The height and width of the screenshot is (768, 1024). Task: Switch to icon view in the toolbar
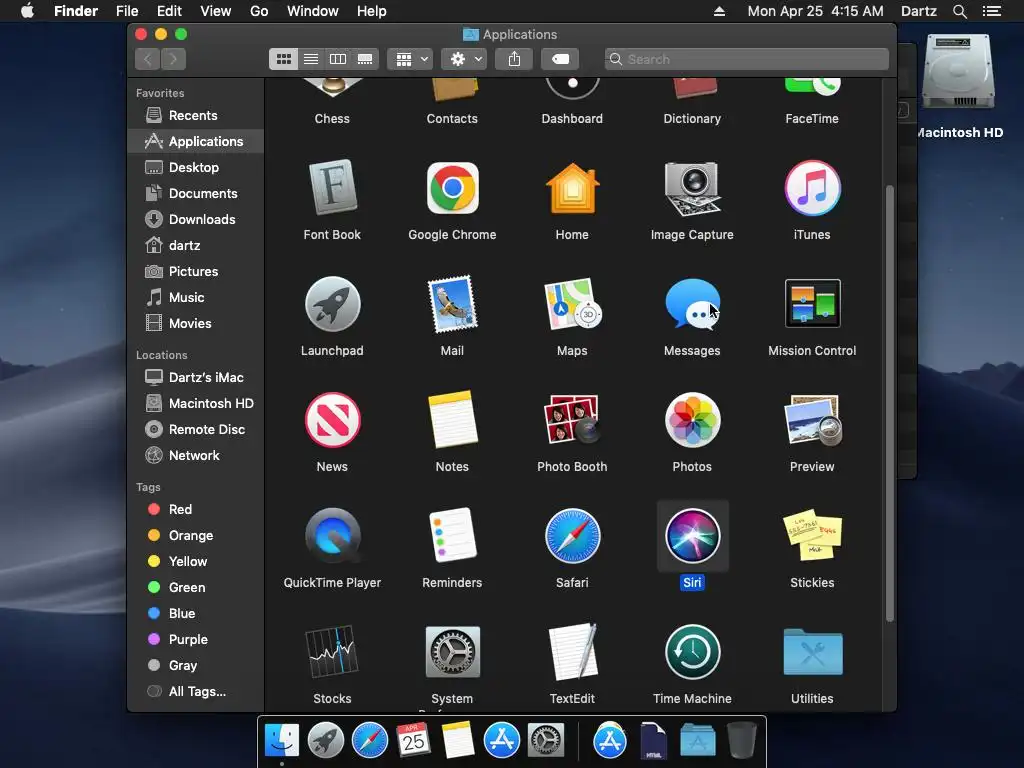click(x=283, y=59)
